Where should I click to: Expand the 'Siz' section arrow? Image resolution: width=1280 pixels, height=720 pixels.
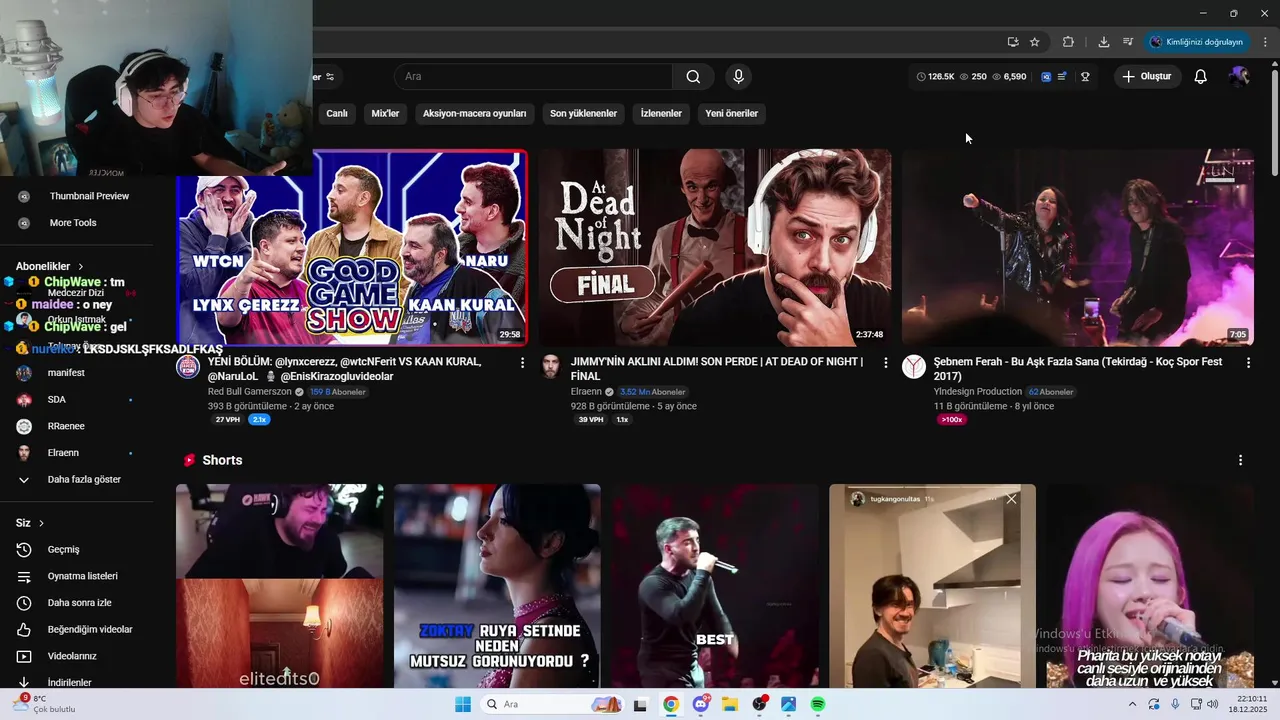click(41, 523)
